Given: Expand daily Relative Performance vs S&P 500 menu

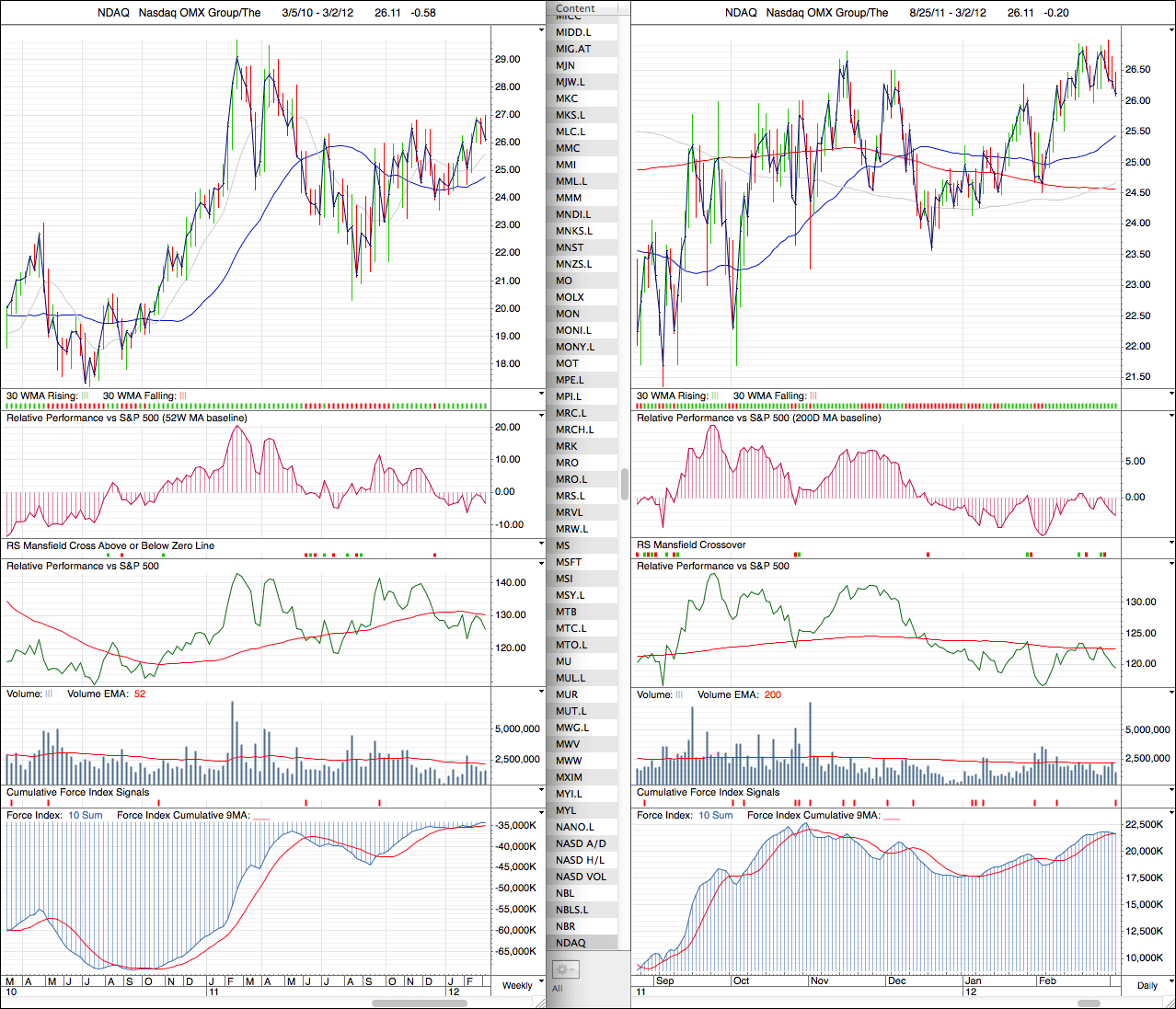Looking at the screenshot, I should point(1170,565).
